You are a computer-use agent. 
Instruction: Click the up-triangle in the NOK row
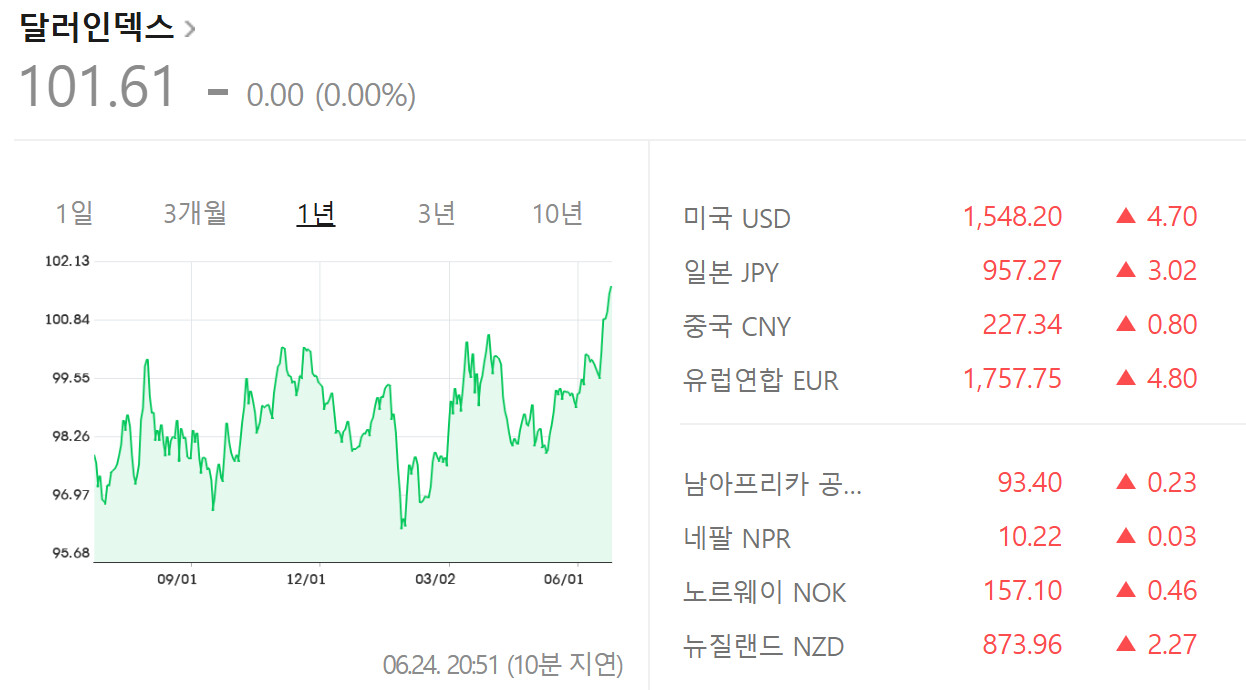(x=1126, y=590)
